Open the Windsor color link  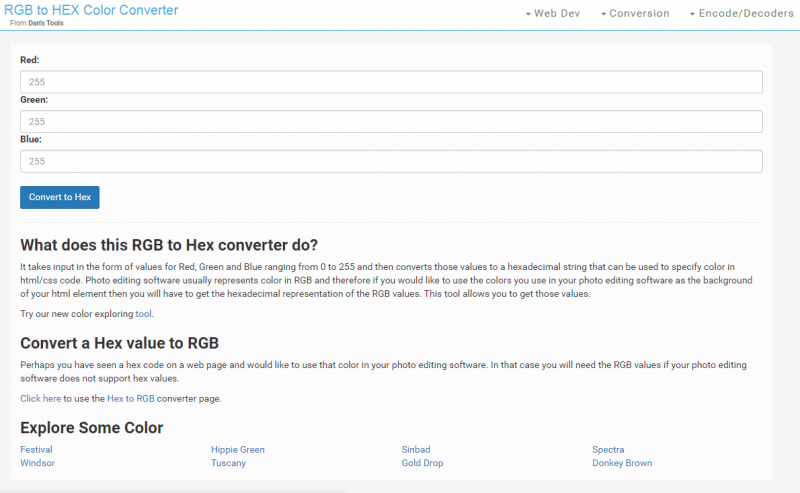tap(37, 463)
